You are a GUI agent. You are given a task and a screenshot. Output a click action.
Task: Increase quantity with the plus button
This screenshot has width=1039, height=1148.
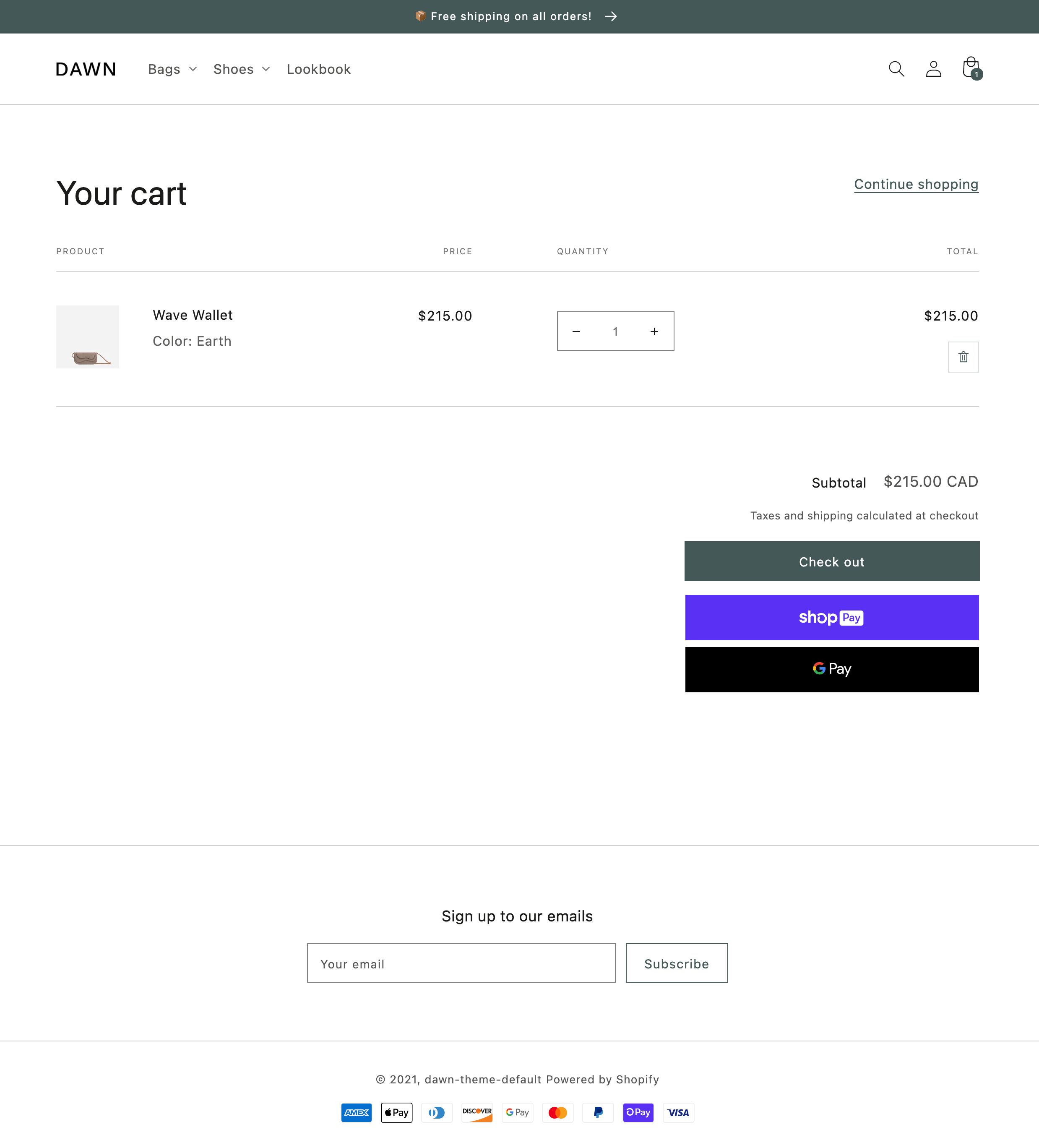(654, 331)
